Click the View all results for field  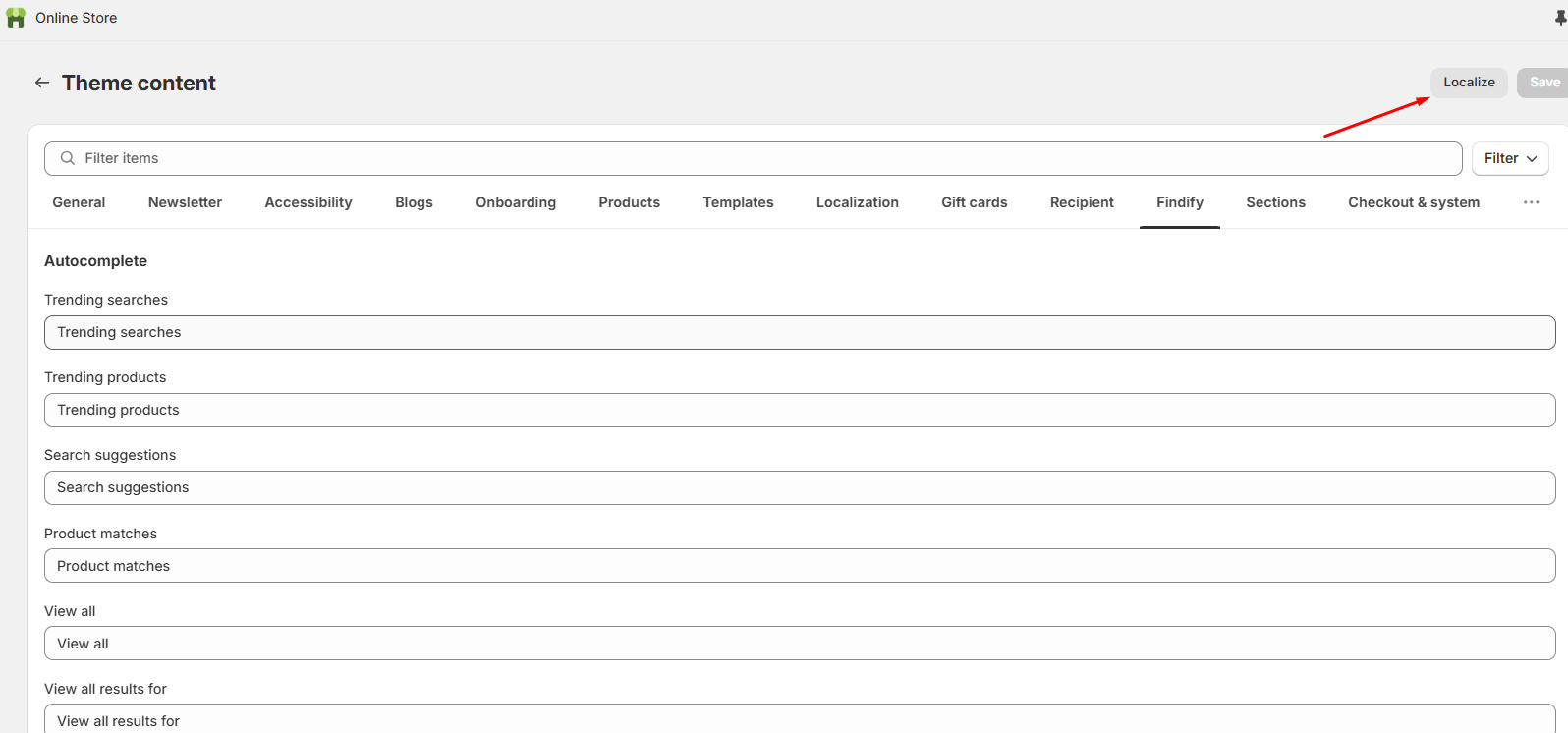click(x=800, y=718)
